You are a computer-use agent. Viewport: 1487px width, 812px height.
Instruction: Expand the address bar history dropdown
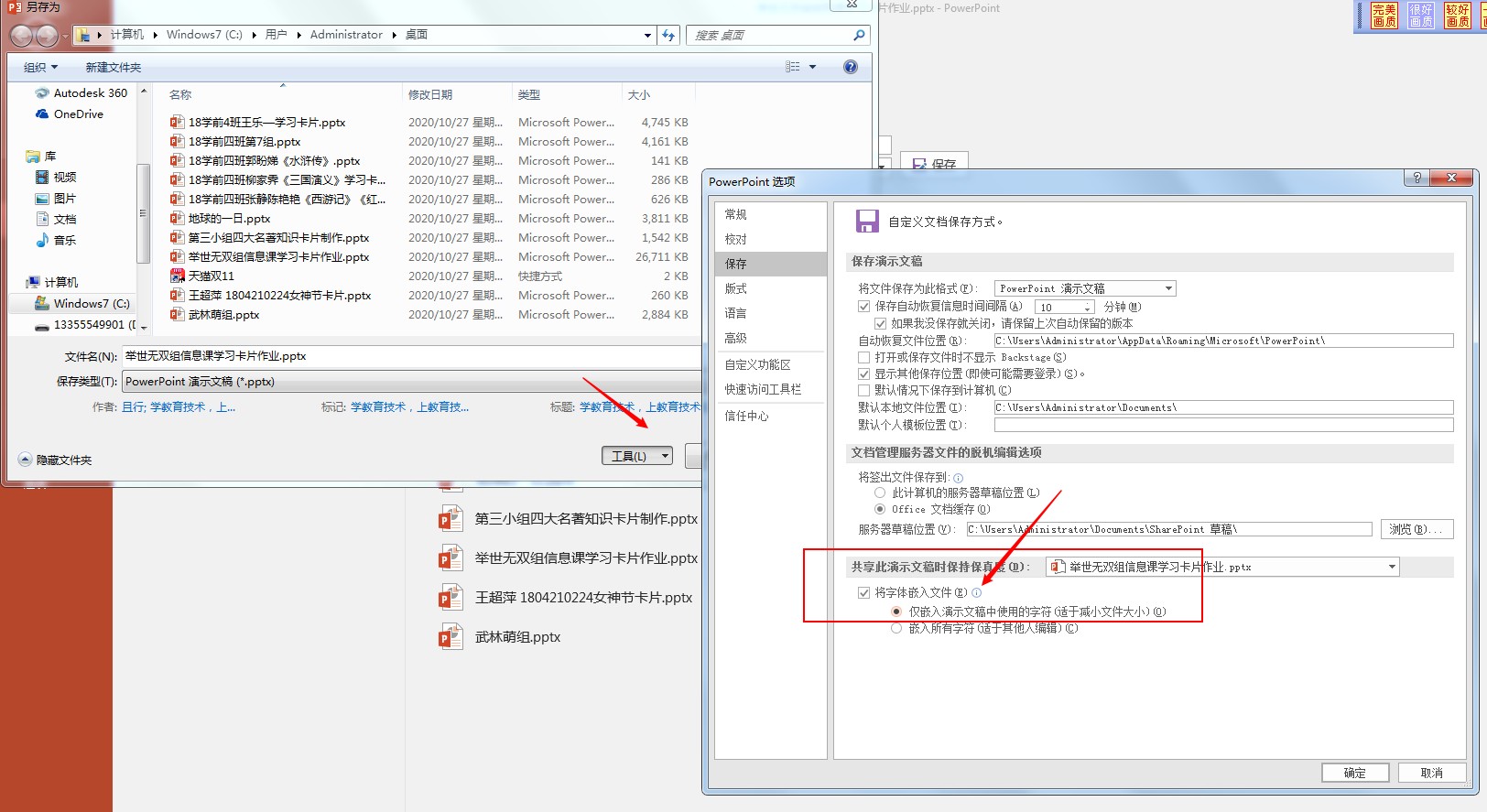648,35
